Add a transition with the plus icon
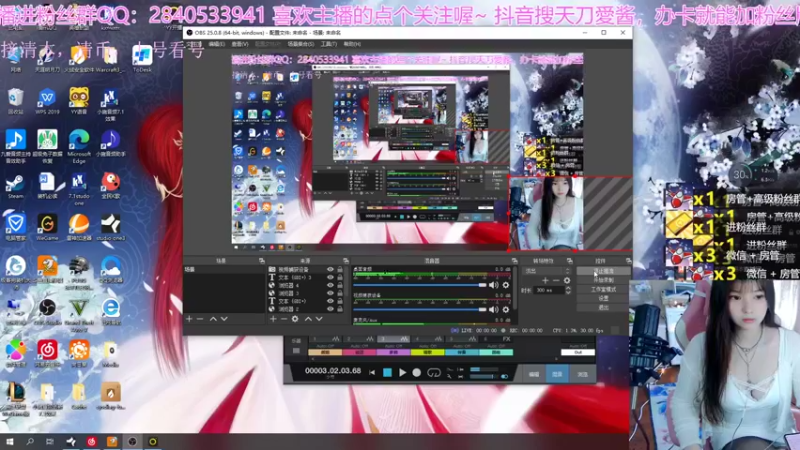 (545, 280)
